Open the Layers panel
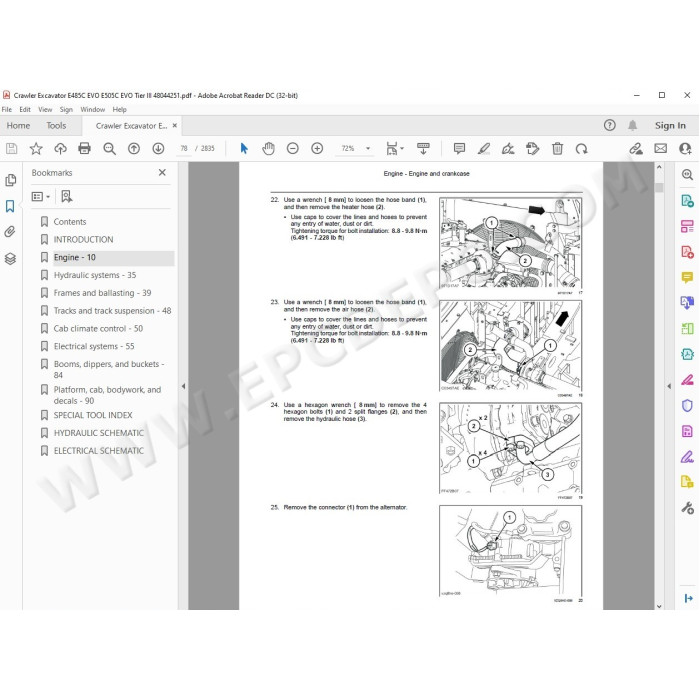Screen dimensions: 700x700 point(10,258)
